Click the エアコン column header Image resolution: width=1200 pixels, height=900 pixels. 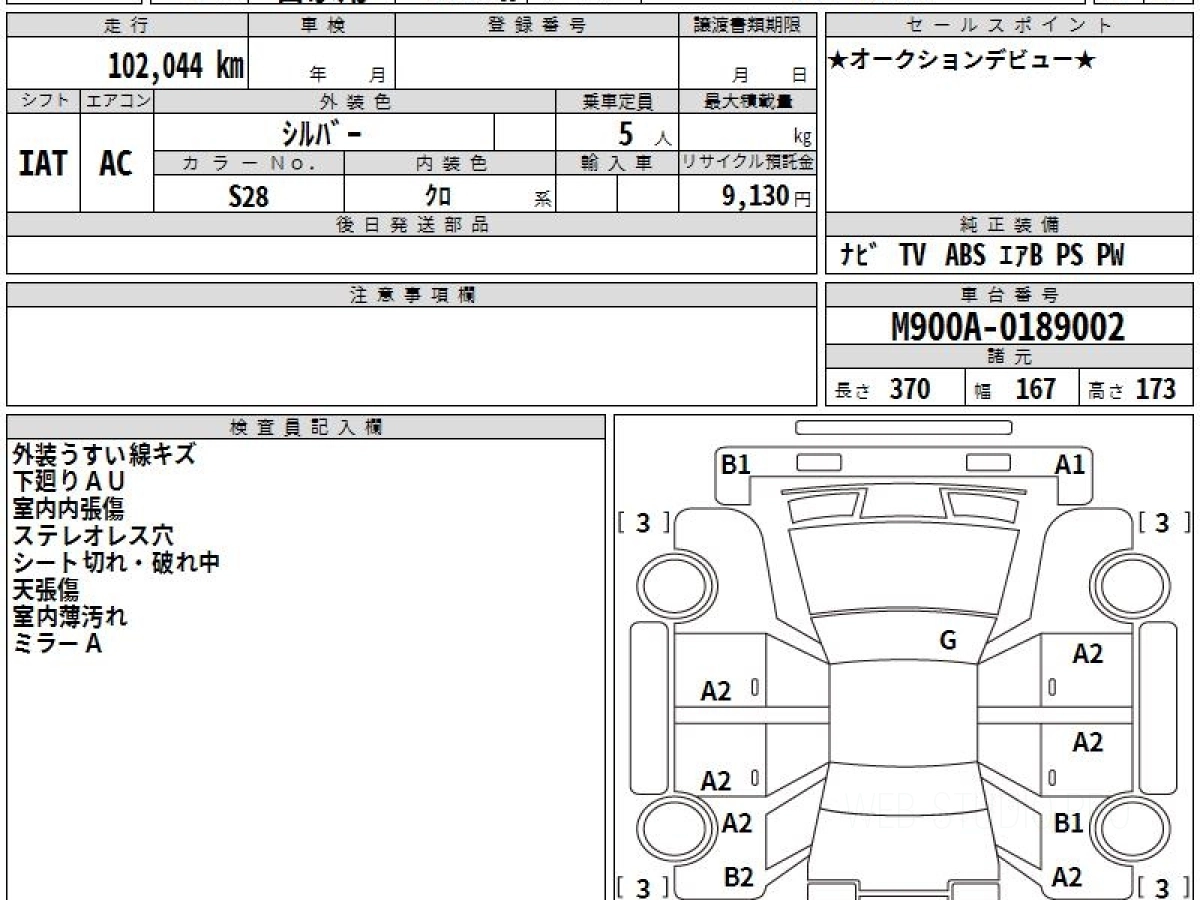(x=117, y=101)
